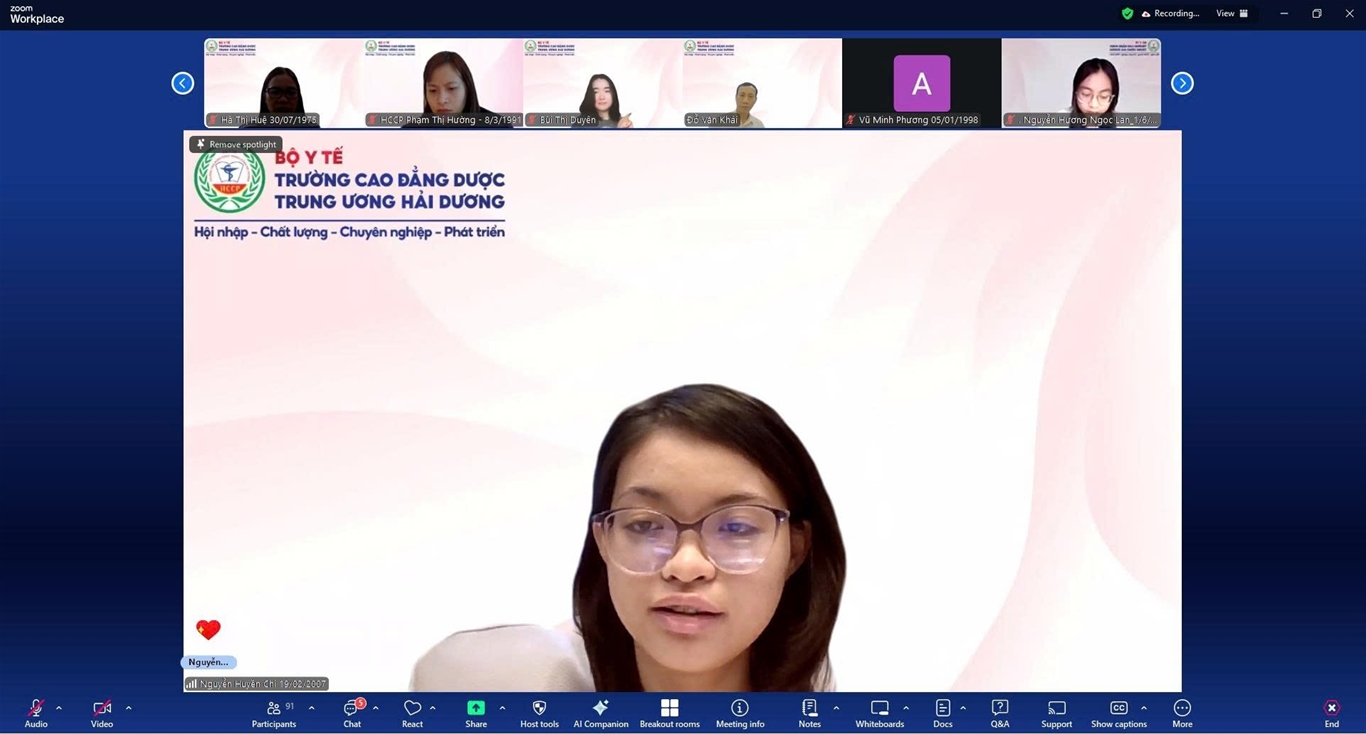Click the React heart icon
The width and height of the screenshot is (1366, 734).
pos(412,709)
